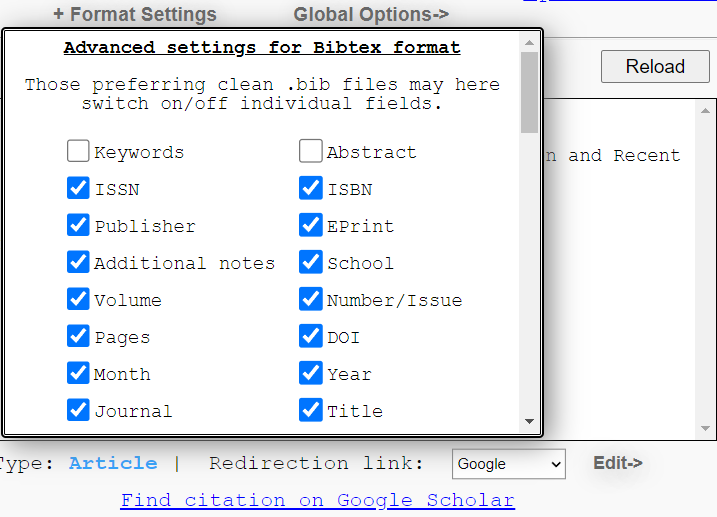
Task: Turn off the Month checkbox
Action: coord(78,373)
